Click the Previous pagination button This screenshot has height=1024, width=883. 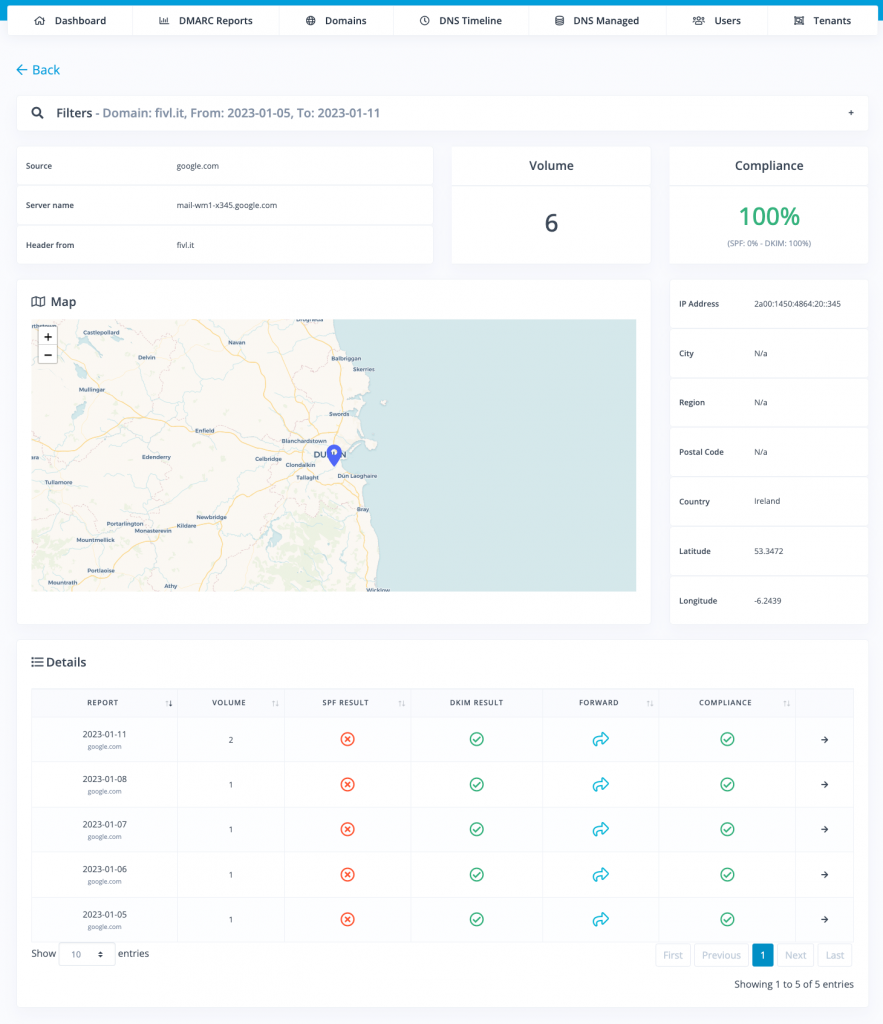pyautogui.click(x=721, y=955)
